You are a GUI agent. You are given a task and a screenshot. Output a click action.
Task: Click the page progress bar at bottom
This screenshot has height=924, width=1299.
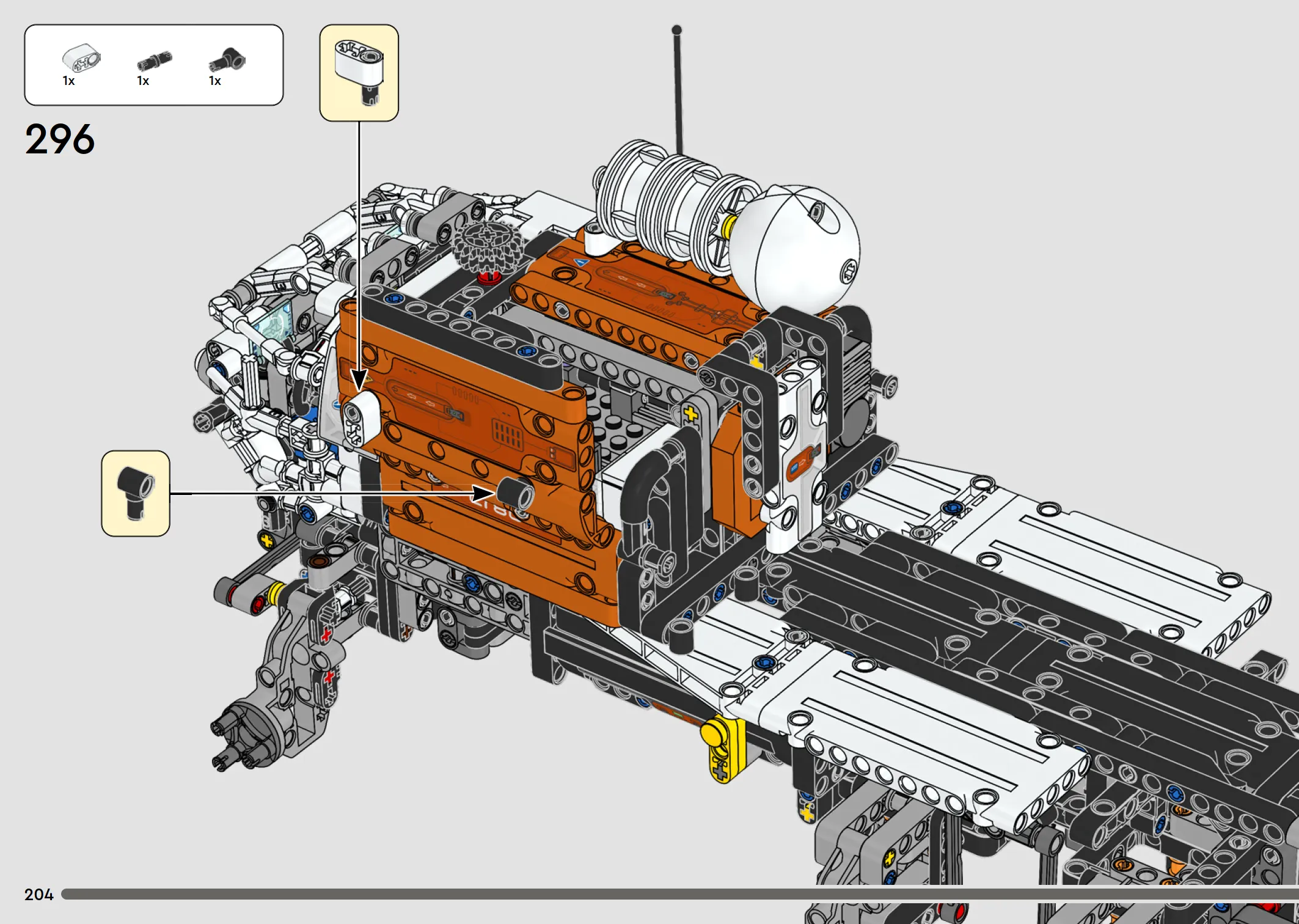tap(680, 894)
